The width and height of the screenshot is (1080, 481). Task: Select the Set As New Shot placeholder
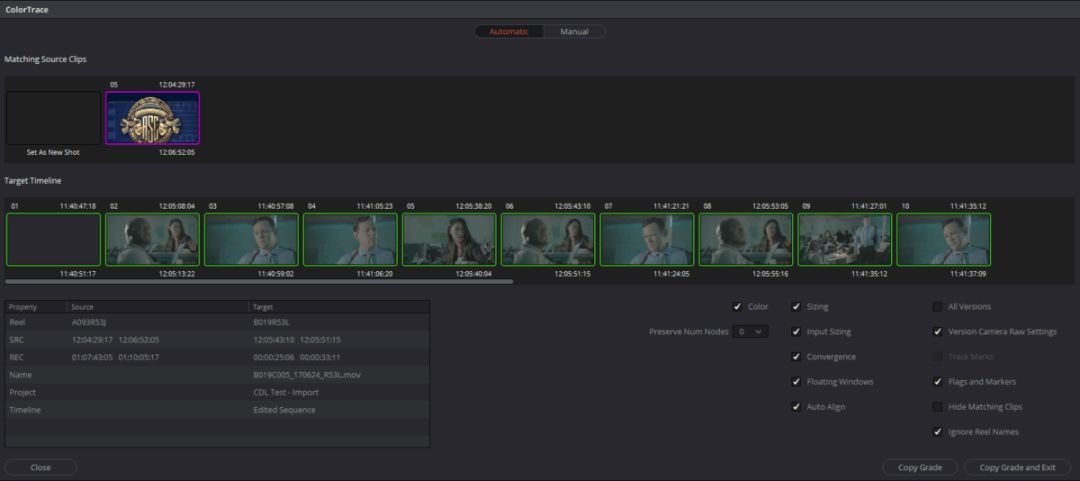[53, 118]
